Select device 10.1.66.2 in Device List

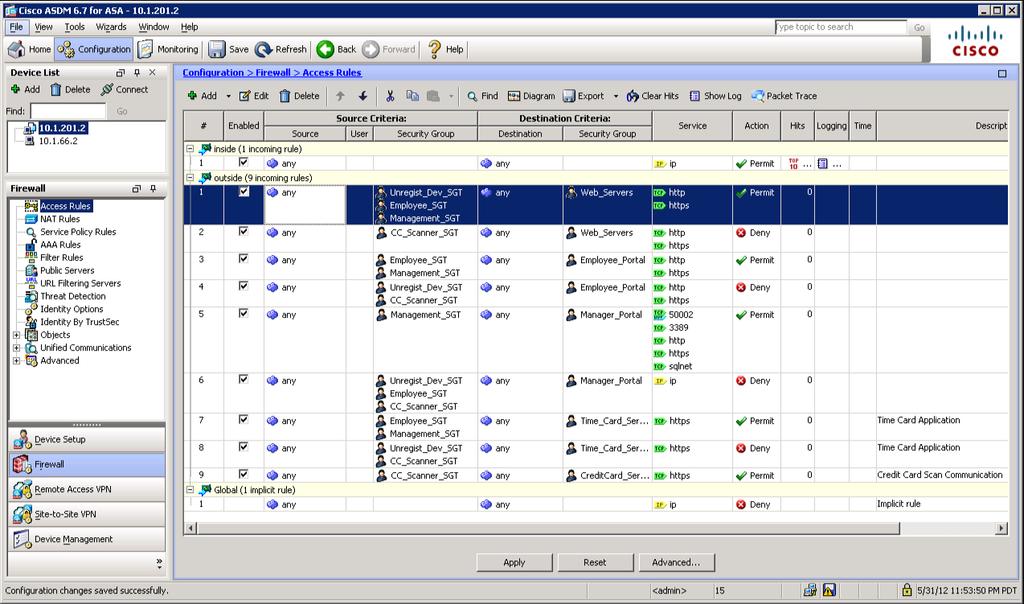pyautogui.click(x=58, y=140)
